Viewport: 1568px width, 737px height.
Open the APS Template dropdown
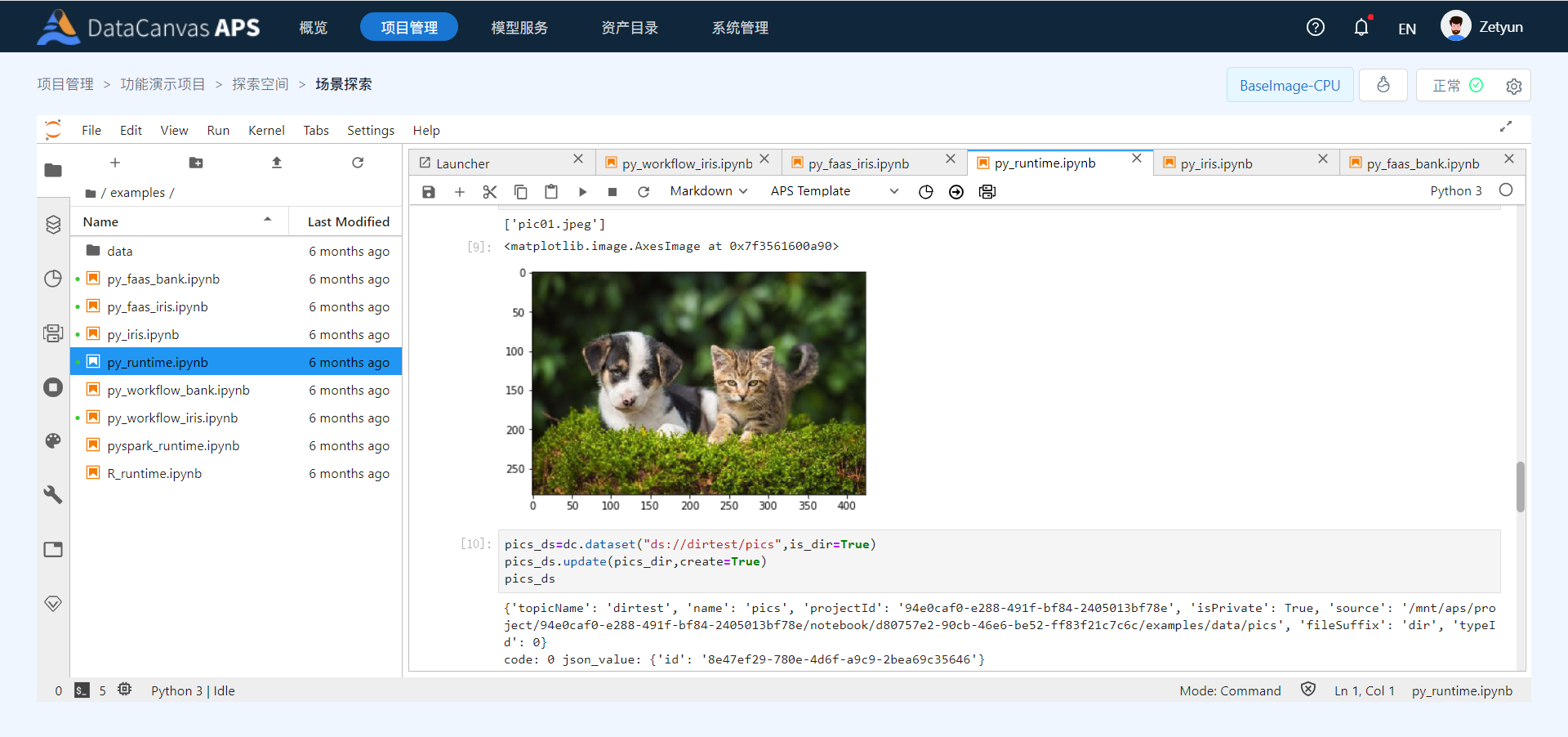tap(835, 191)
